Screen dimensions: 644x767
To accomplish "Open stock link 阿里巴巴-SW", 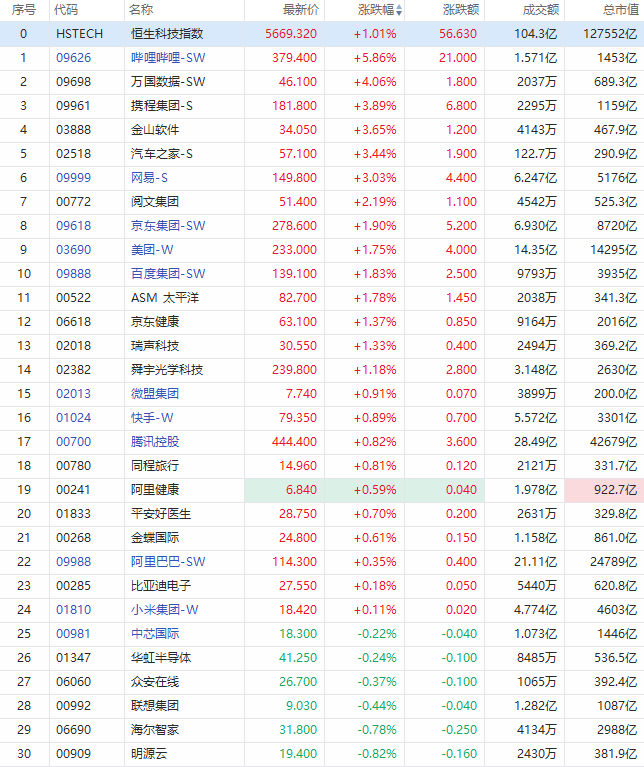I will (x=168, y=561).
